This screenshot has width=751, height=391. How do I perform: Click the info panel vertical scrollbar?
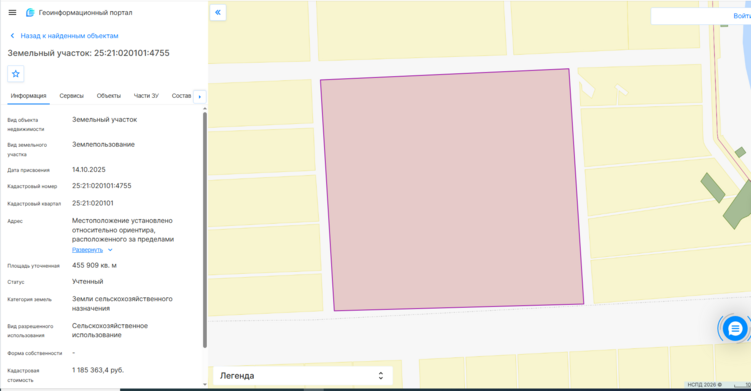coord(205,230)
